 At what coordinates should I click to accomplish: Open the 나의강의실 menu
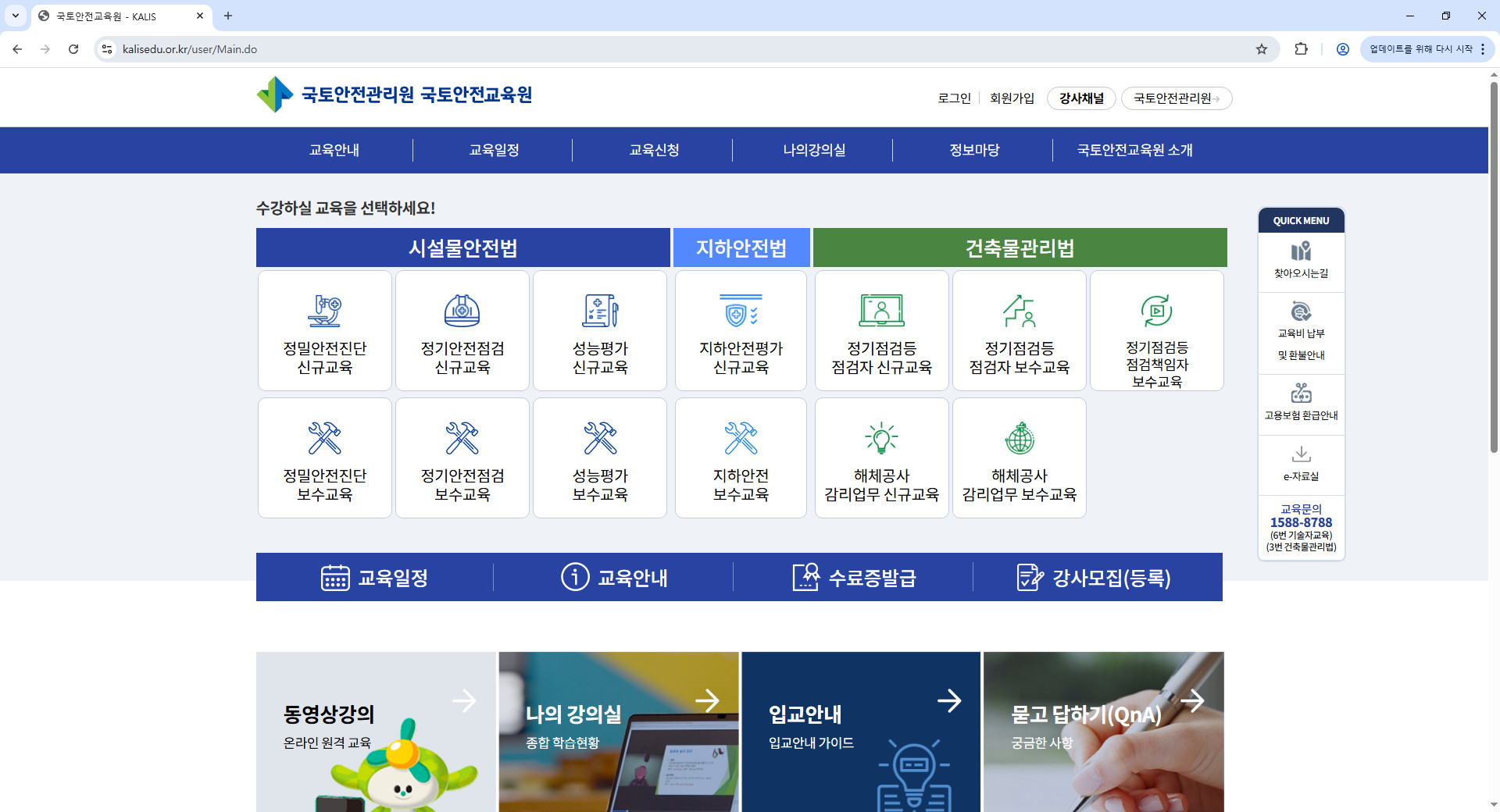click(814, 150)
